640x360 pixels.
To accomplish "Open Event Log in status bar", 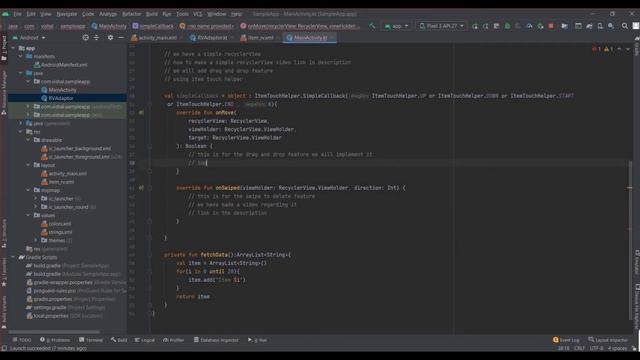I will [566, 340].
